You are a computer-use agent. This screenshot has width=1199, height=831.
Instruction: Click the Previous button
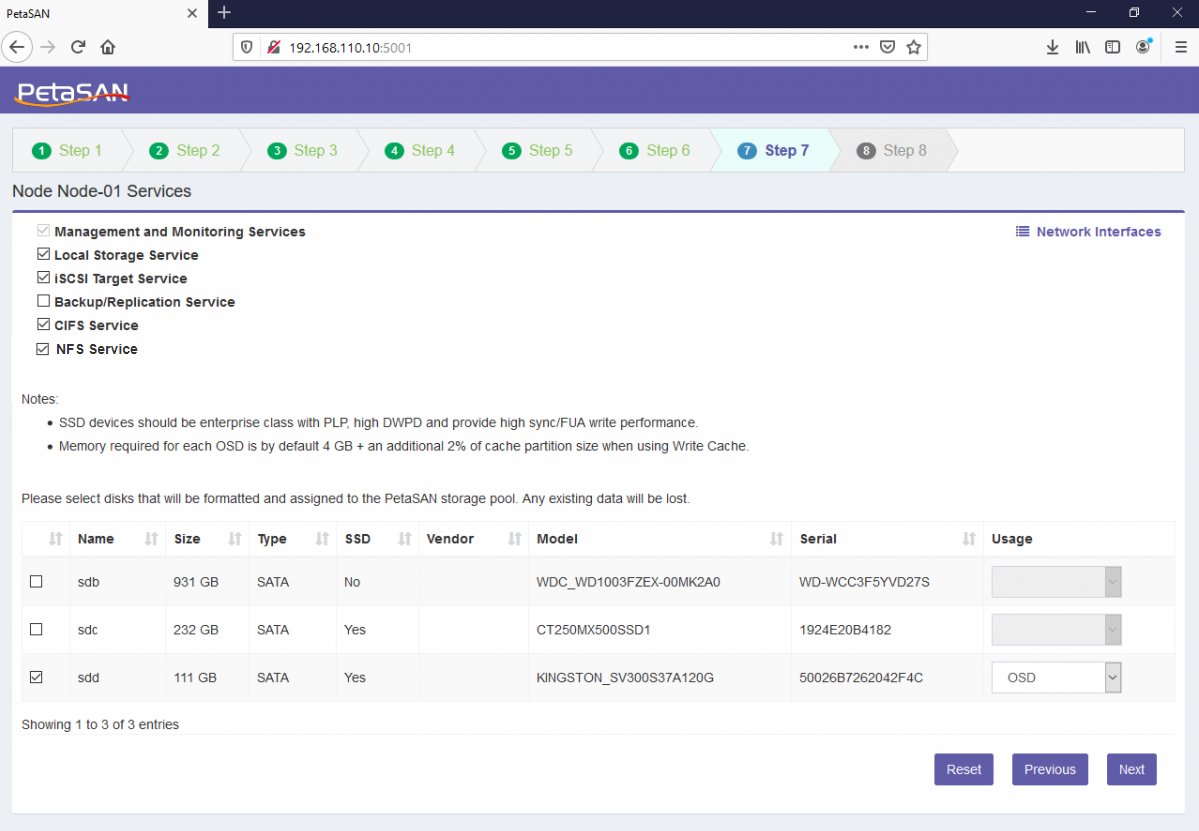tap(1050, 769)
